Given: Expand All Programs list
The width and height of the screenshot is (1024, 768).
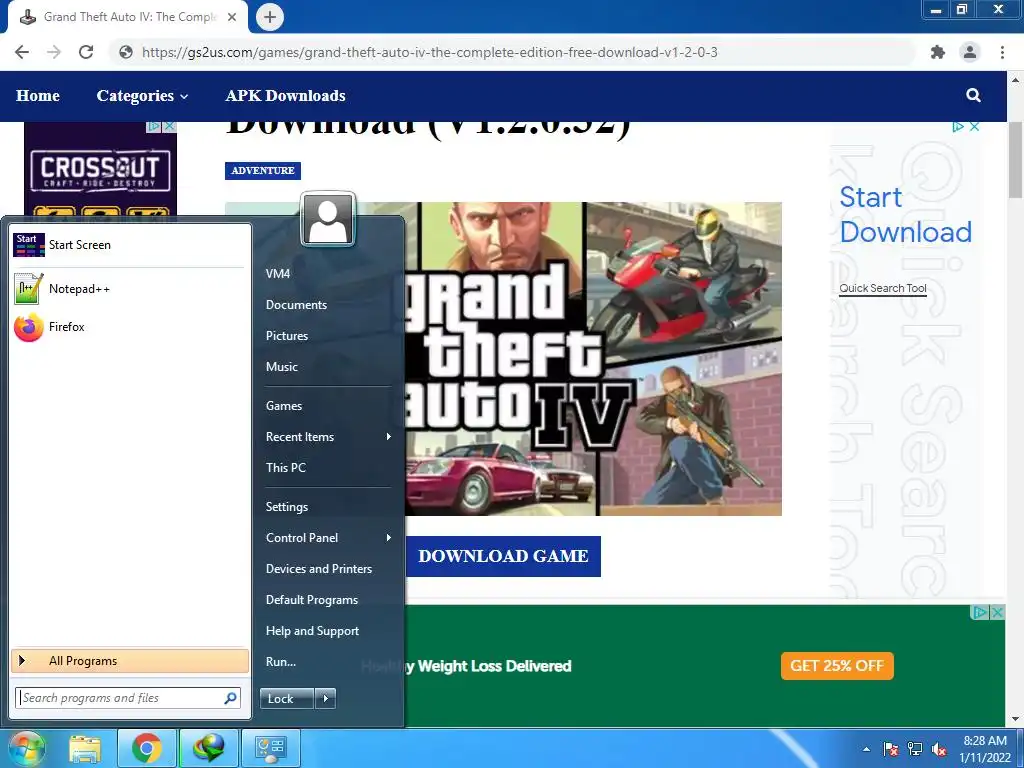Looking at the screenshot, I should tap(130, 661).
